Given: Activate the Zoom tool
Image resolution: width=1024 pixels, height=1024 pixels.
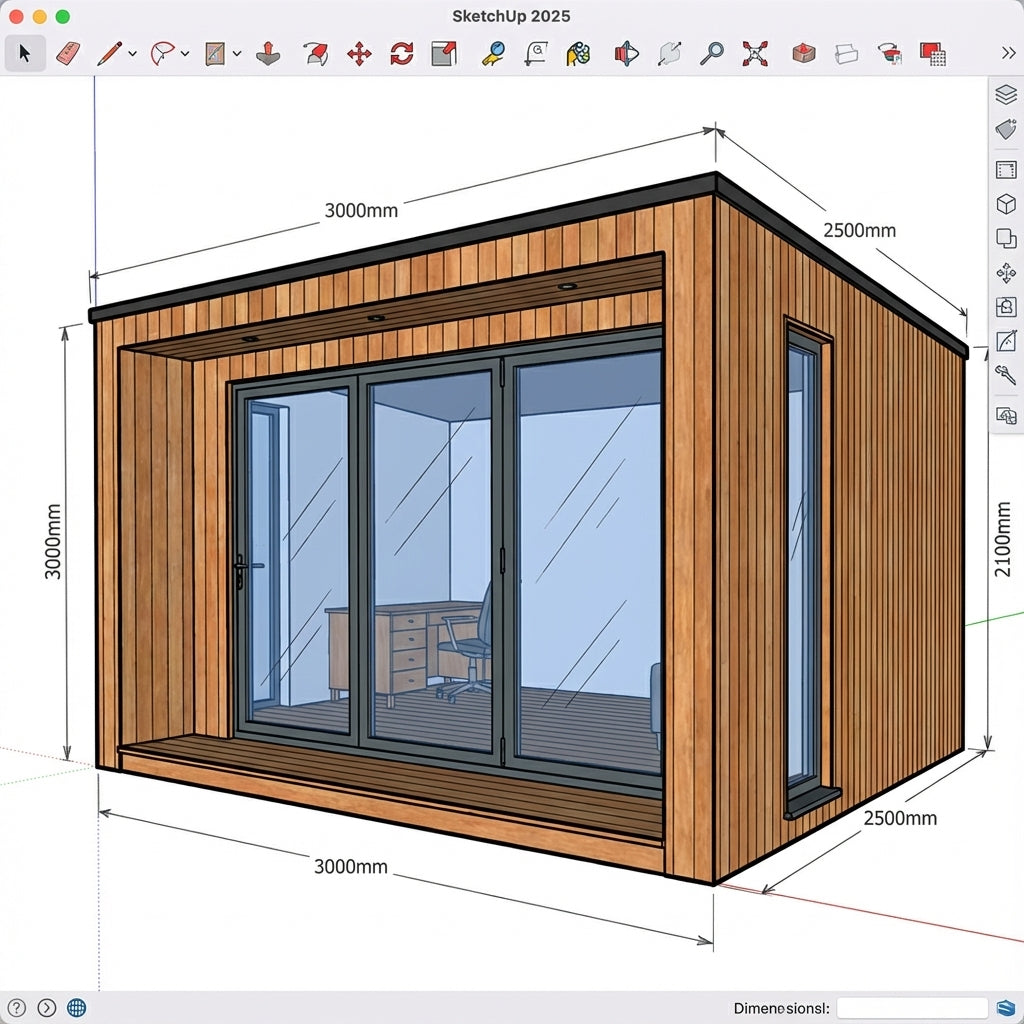Looking at the screenshot, I should click(x=711, y=53).
